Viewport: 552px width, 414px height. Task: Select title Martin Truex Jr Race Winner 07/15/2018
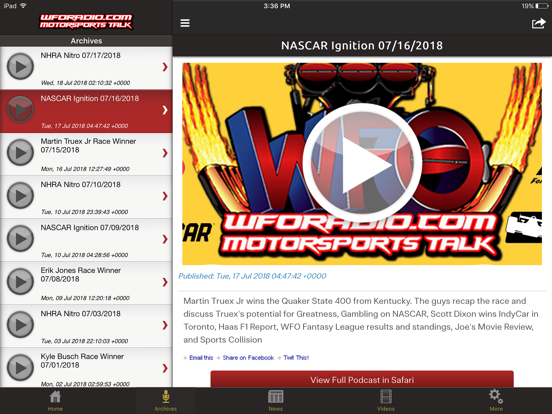coord(88,145)
